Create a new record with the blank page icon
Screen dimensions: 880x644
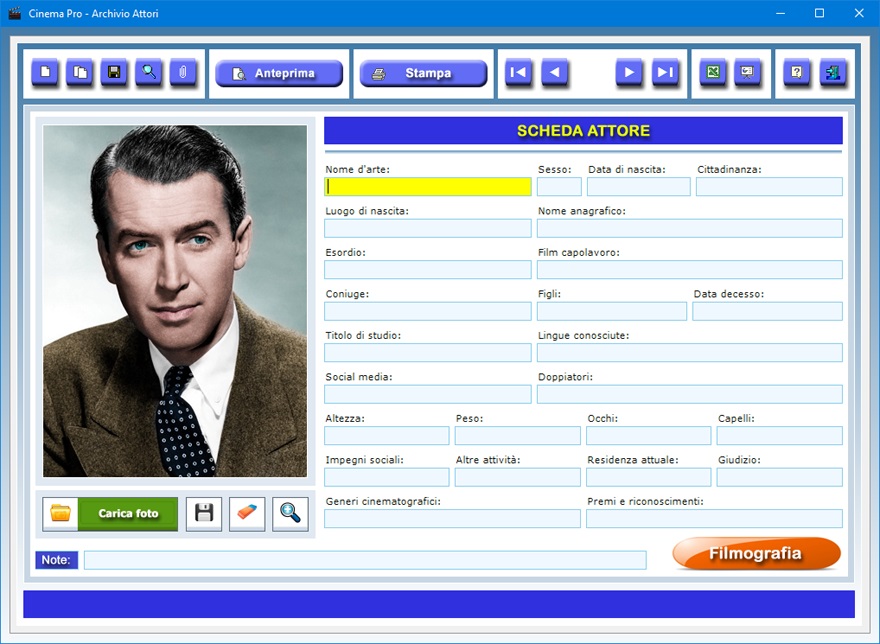coord(45,72)
